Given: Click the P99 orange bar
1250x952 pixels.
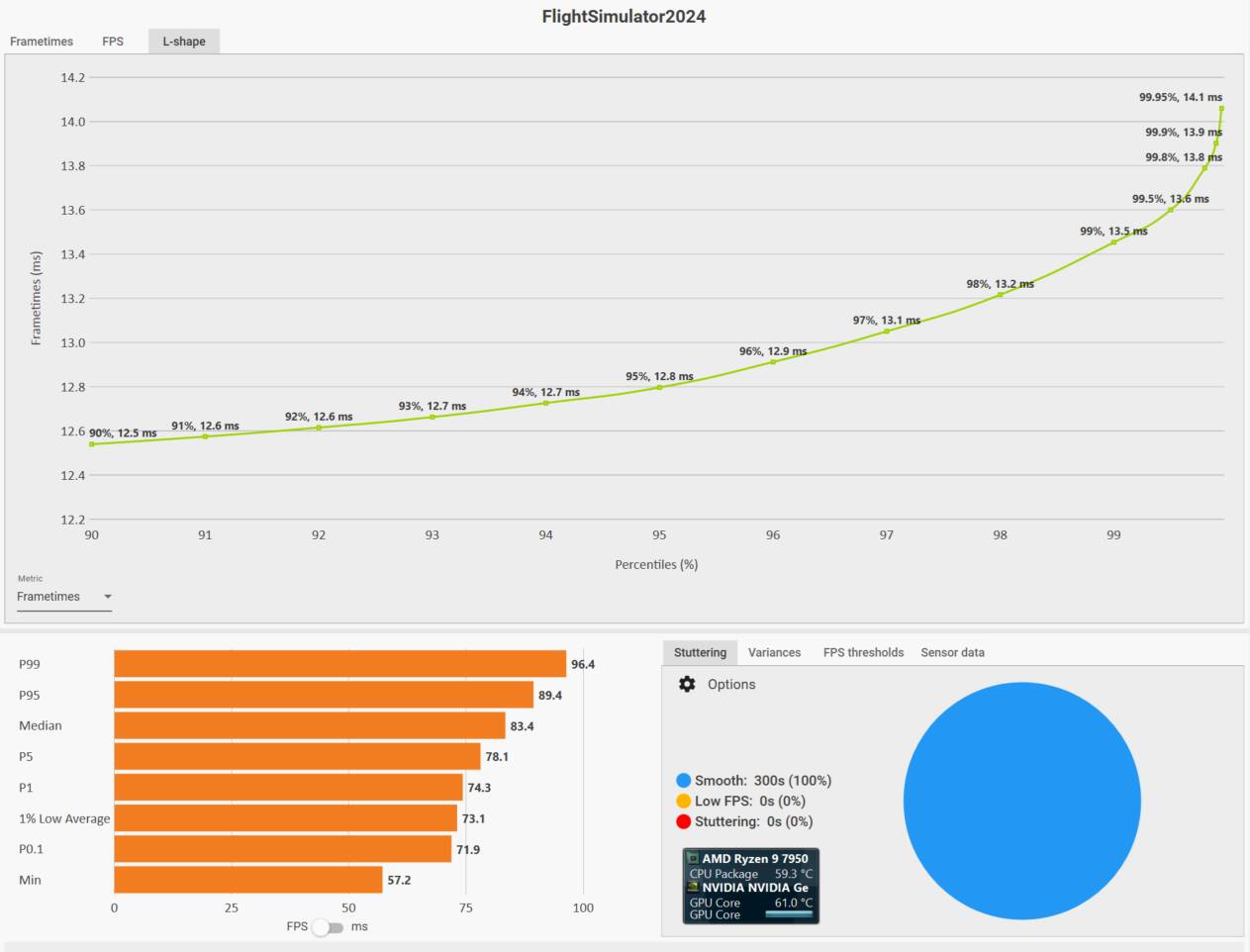Looking at the screenshot, I should point(339,664).
